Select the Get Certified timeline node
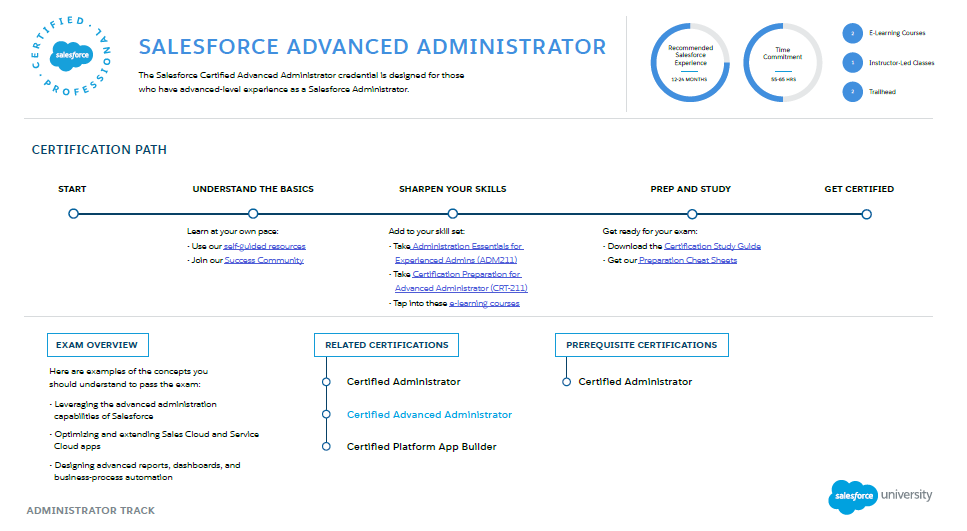The image size is (967, 531). [x=866, y=215]
